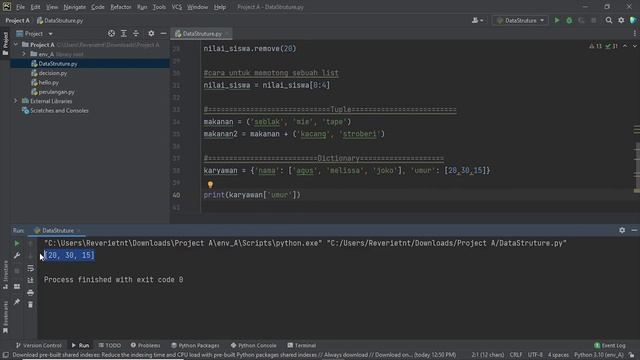Open the Problems tool window
640x360 pixels.
[145, 345]
